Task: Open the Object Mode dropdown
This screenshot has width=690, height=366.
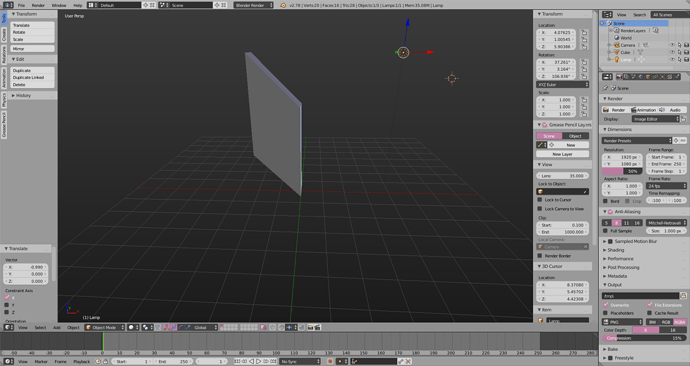Action: pos(105,327)
